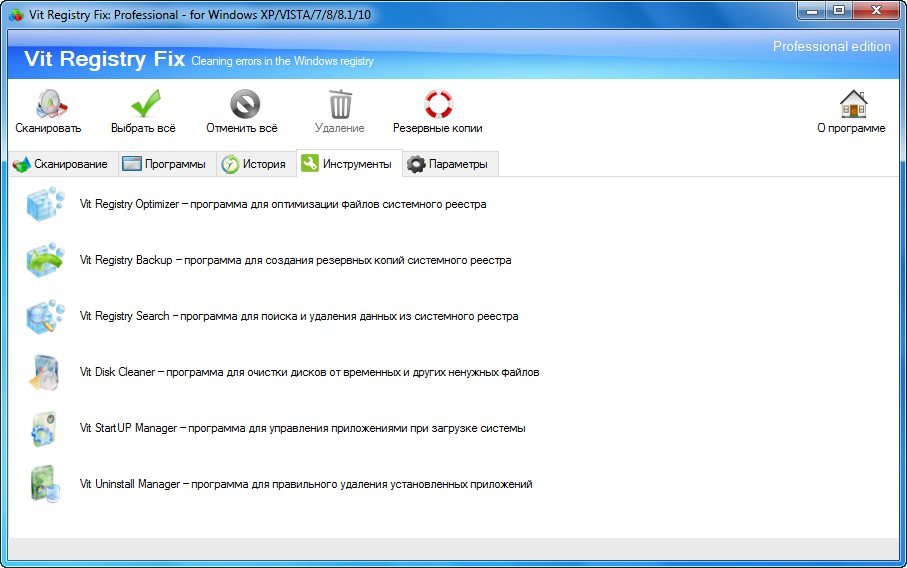The height and width of the screenshot is (568, 907).
Task: Click the green checkmark Выбрать всё icon
Action: (145, 104)
